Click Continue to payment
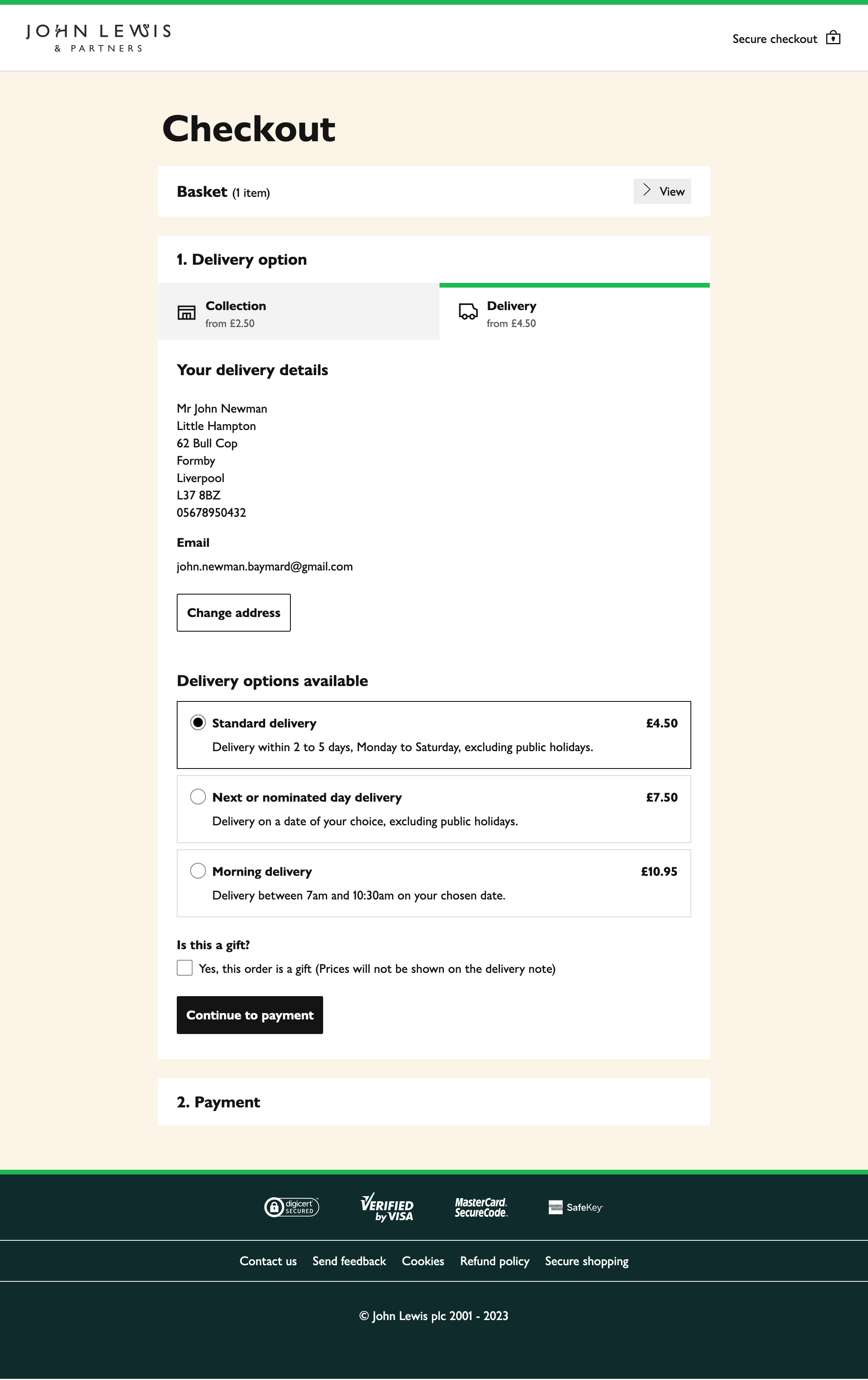Screen dimensions: 868x1380 click(x=249, y=1014)
